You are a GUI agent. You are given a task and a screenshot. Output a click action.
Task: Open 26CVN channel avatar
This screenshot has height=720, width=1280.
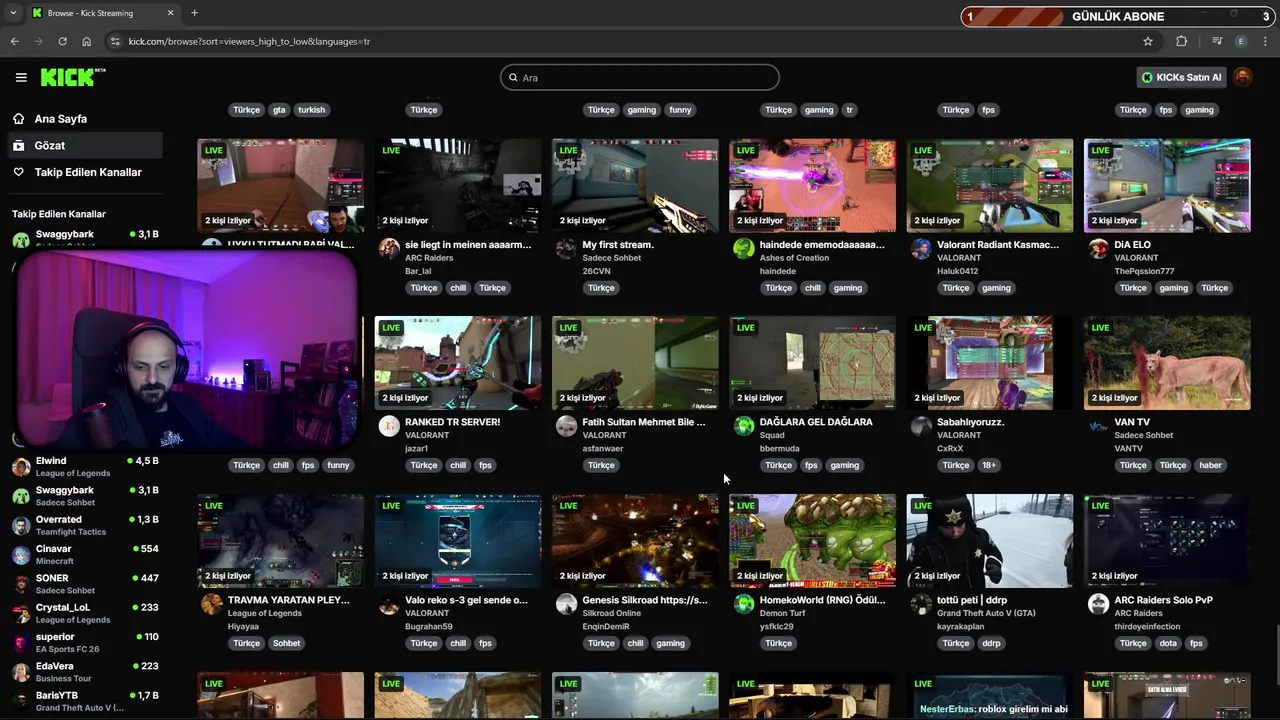(x=566, y=249)
